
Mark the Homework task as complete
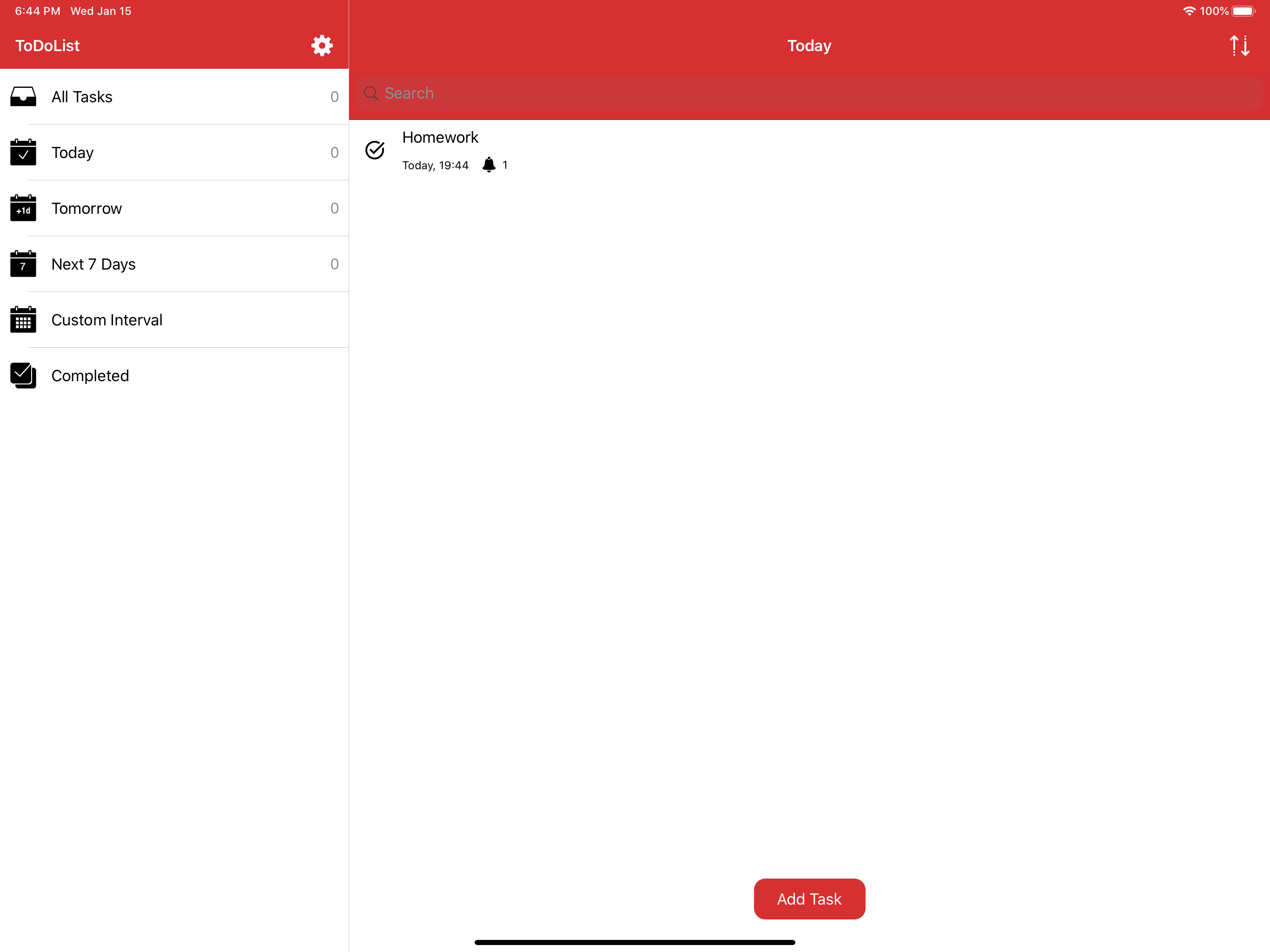pyautogui.click(x=375, y=150)
